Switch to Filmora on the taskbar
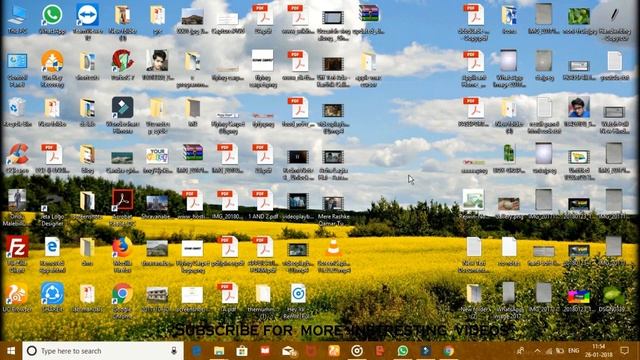 click(426, 351)
